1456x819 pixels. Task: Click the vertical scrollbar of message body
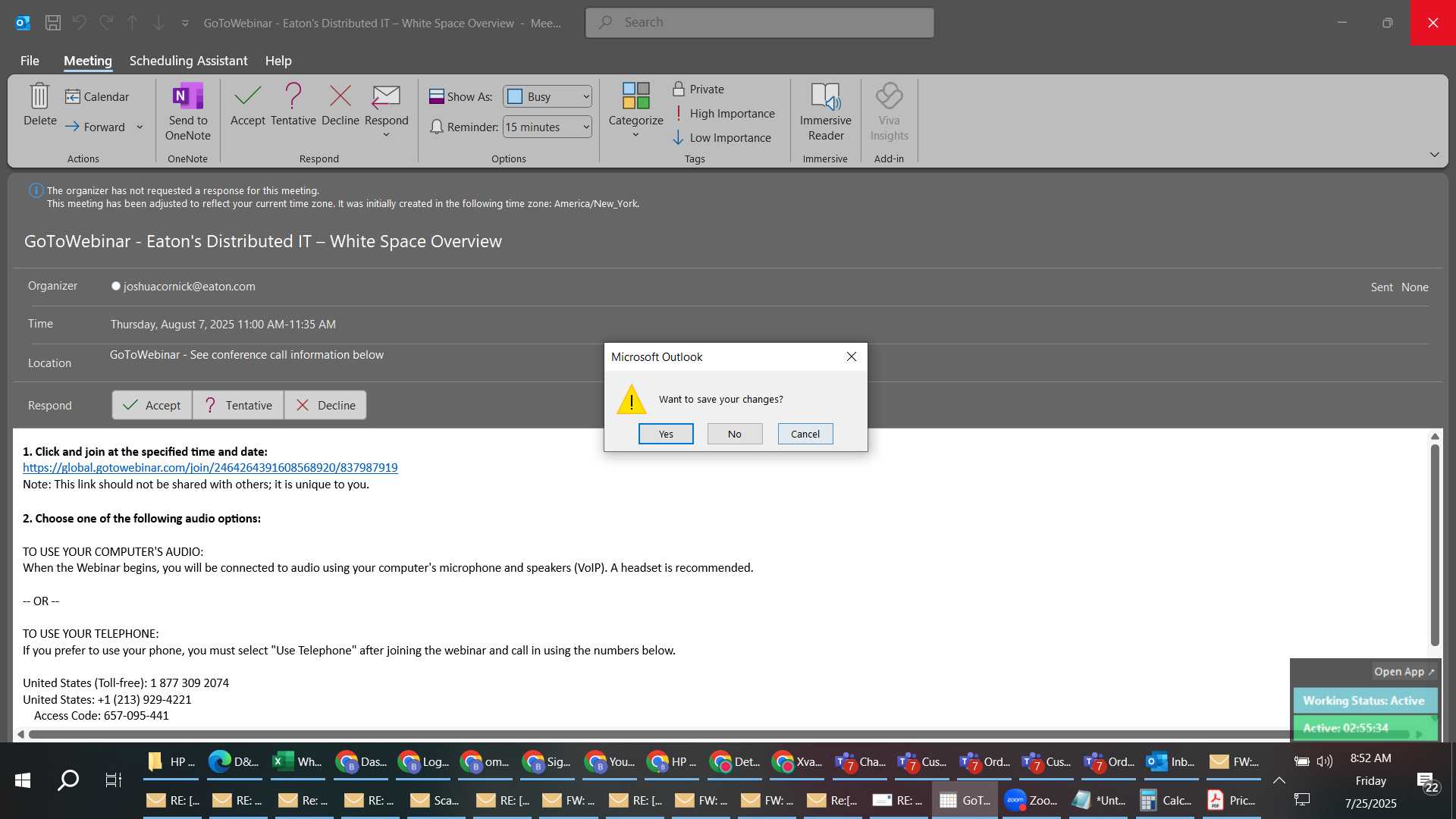[x=1434, y=544]
